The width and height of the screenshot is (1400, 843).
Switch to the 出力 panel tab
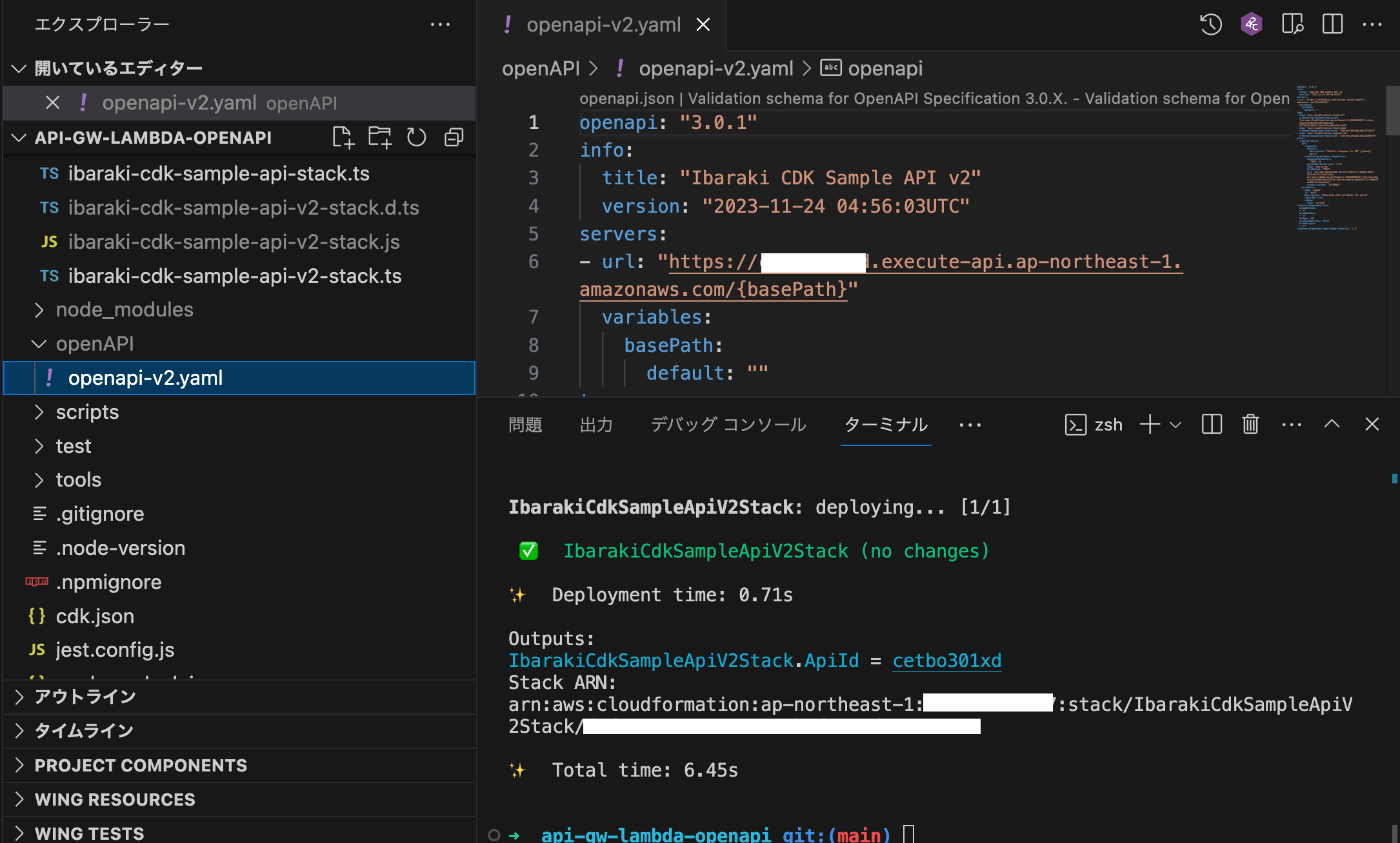(596, 424)
